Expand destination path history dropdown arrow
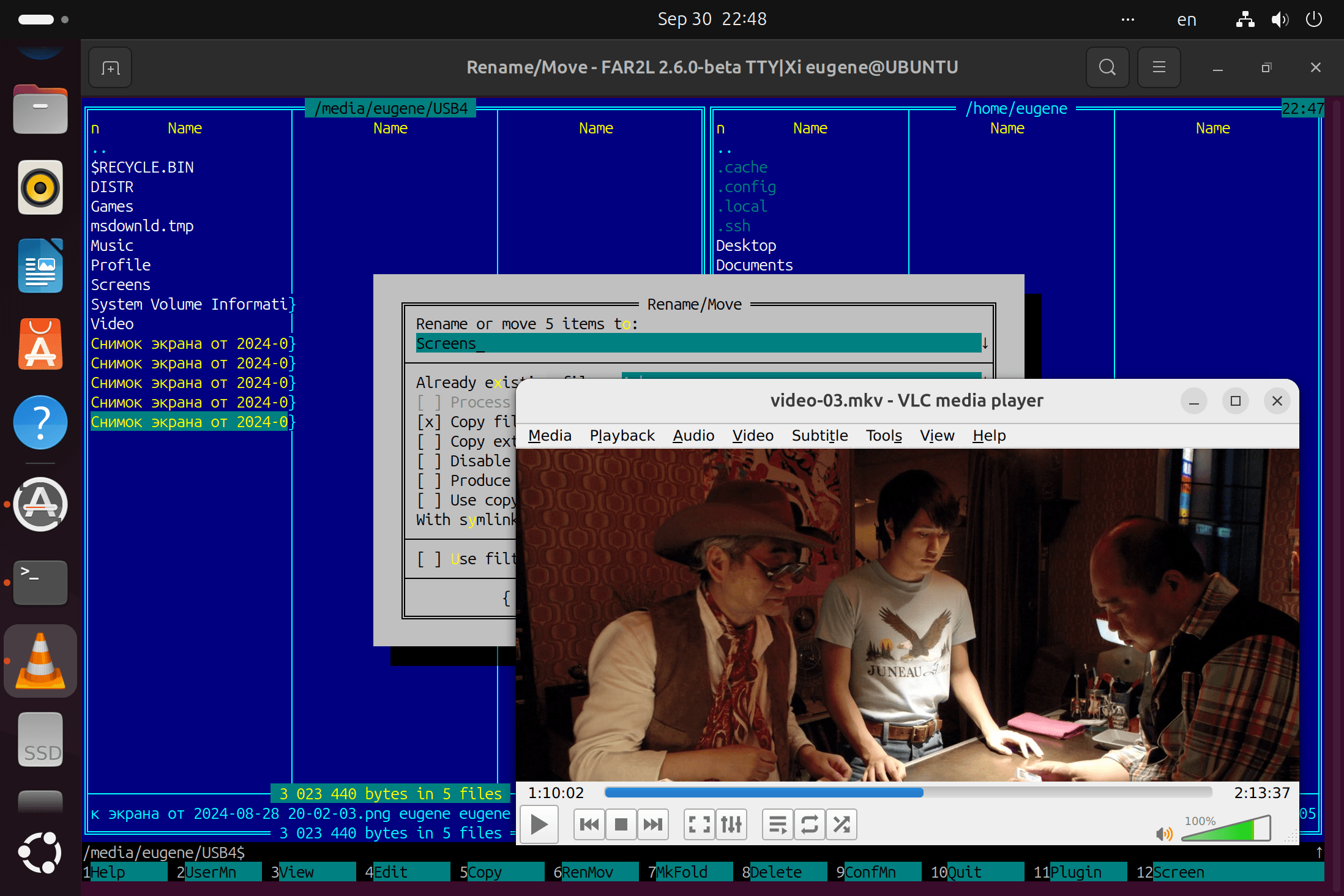The width and height of the screenshot is (1344, 896). tap(985, 343)
